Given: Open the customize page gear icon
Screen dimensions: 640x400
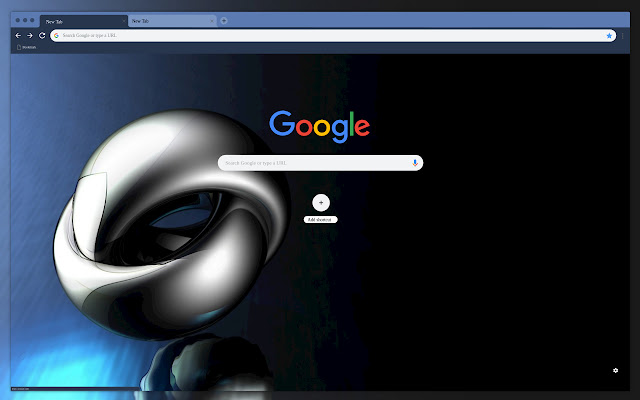Looking at the screenshot, I should pyautogui.click(x=616, y=370).
